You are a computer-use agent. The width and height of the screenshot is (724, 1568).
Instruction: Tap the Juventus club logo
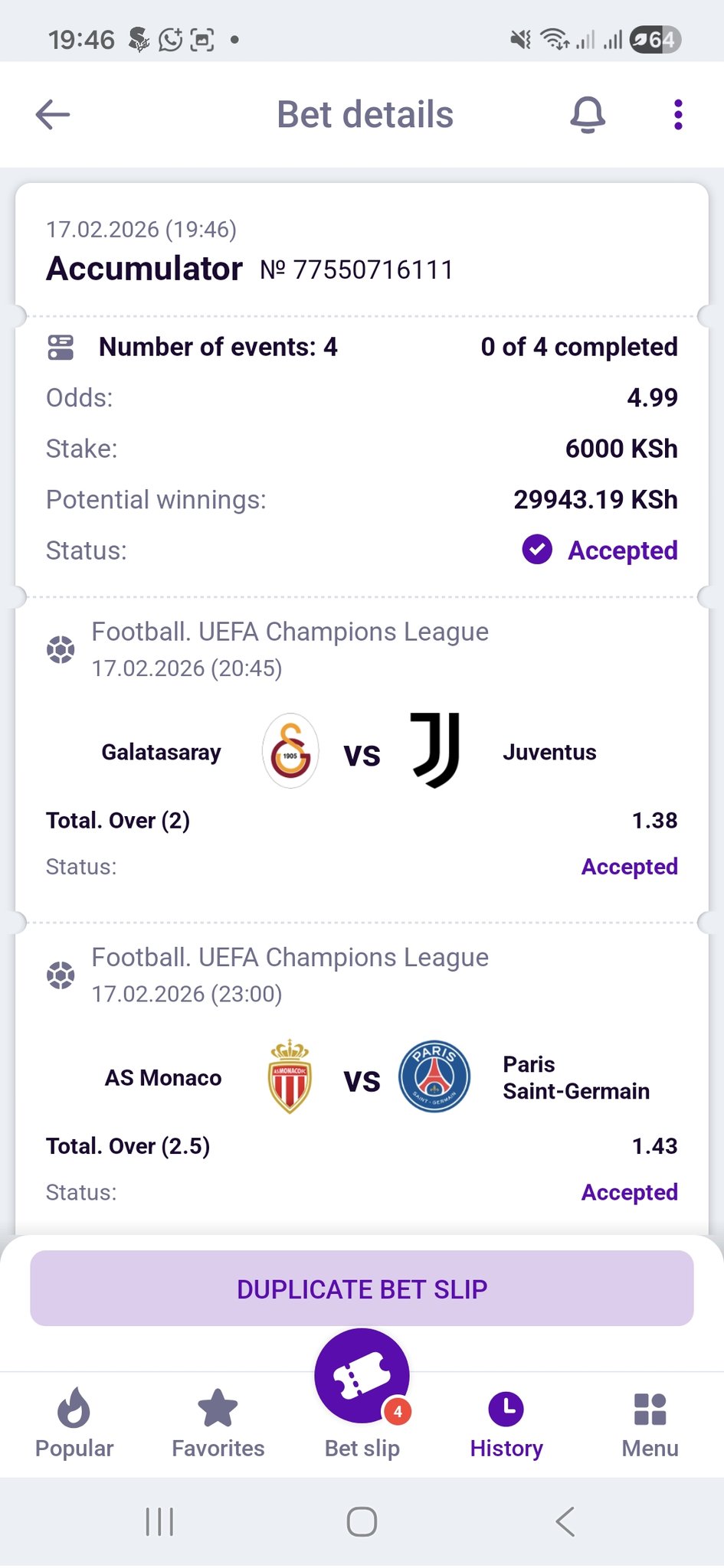(x=436, y=750)
